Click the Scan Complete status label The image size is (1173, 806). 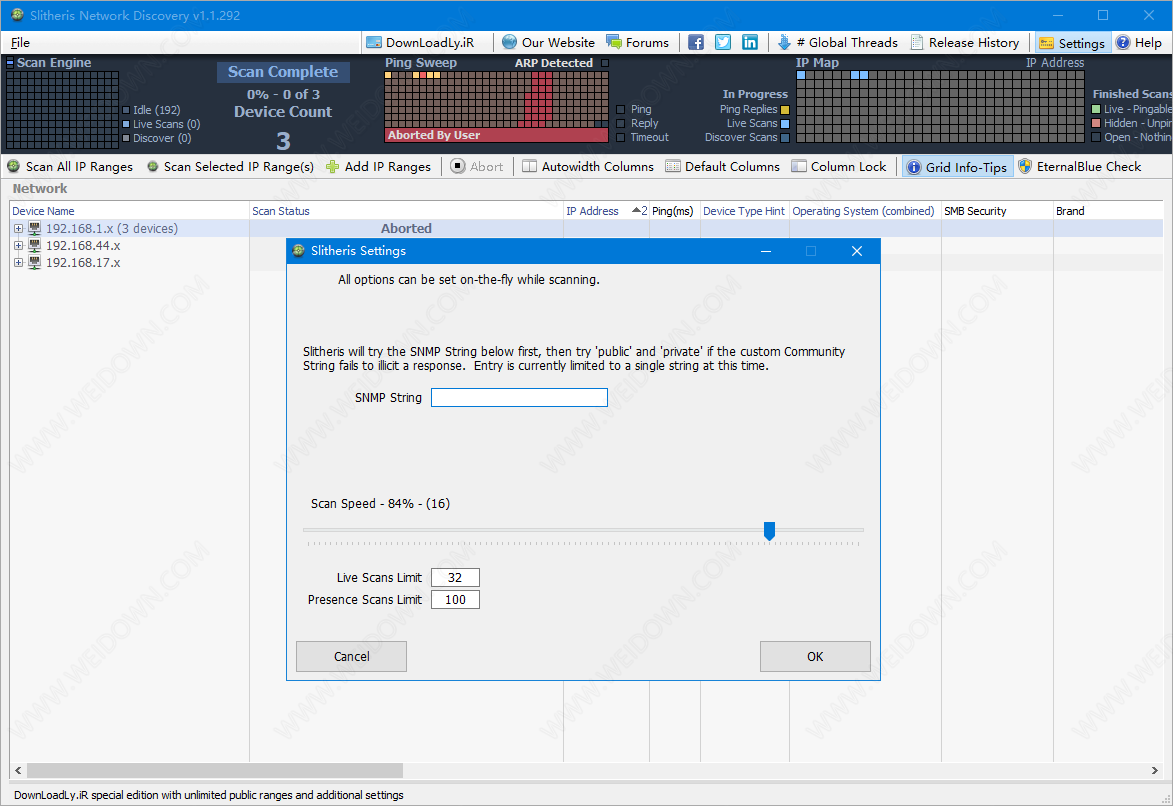coord(283,72)
